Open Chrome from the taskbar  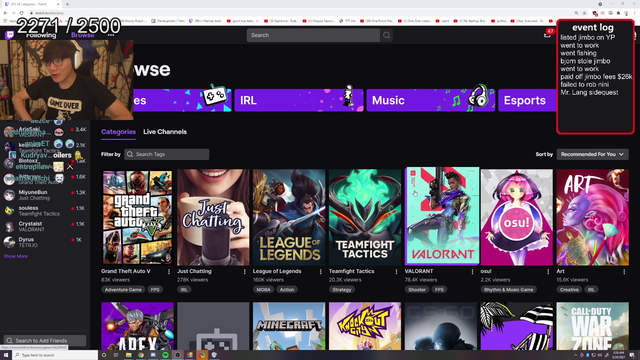coord(141,355)
